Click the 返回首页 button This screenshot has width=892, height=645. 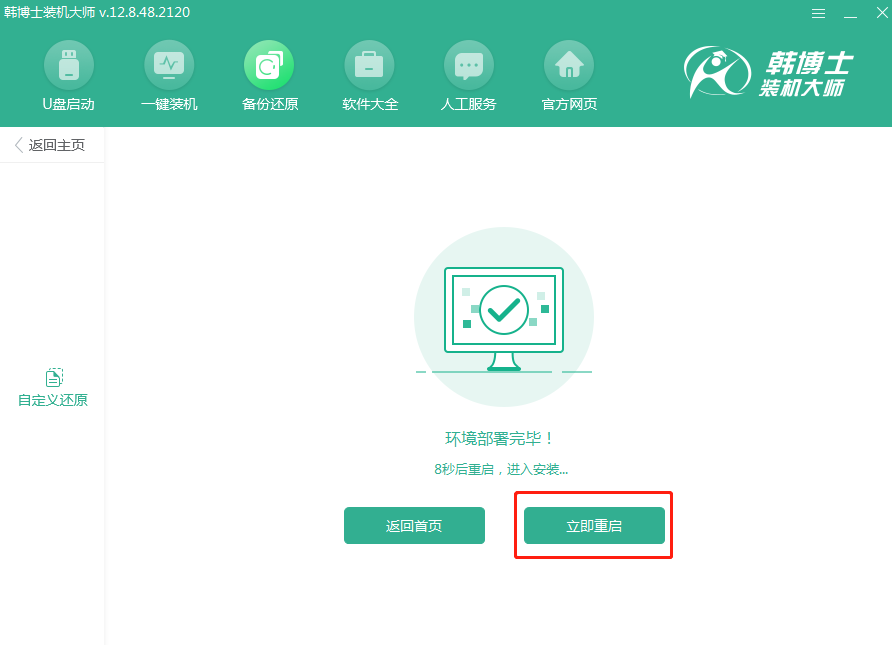(x=414, y=524)
